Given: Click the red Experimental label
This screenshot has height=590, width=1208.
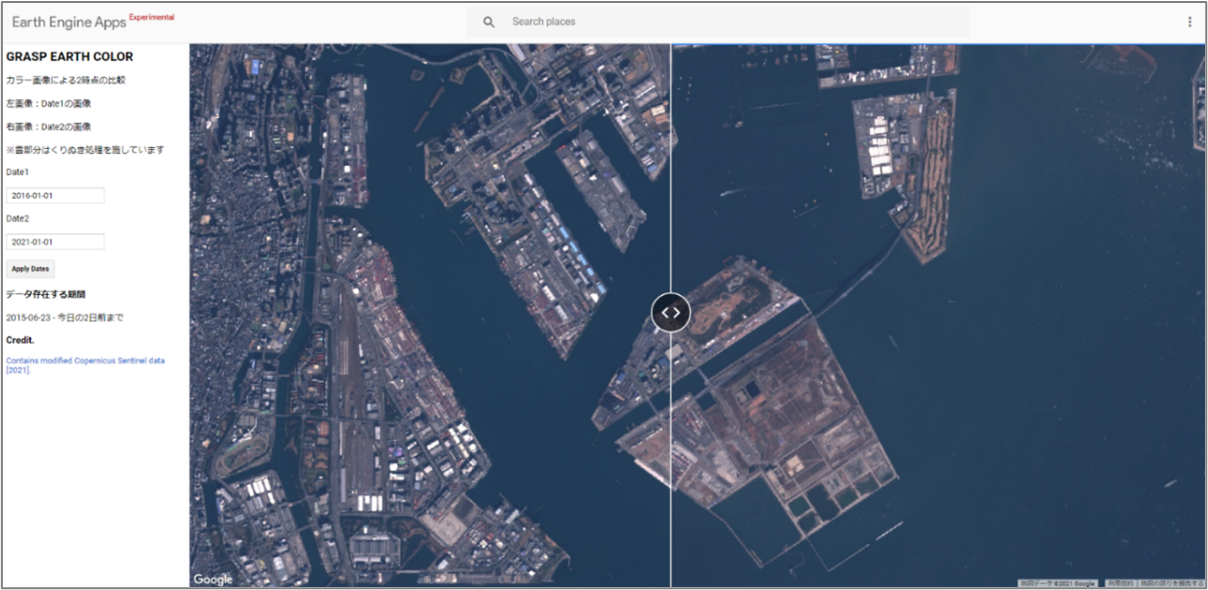Looking at the screenshot, I should pos(151,17).
